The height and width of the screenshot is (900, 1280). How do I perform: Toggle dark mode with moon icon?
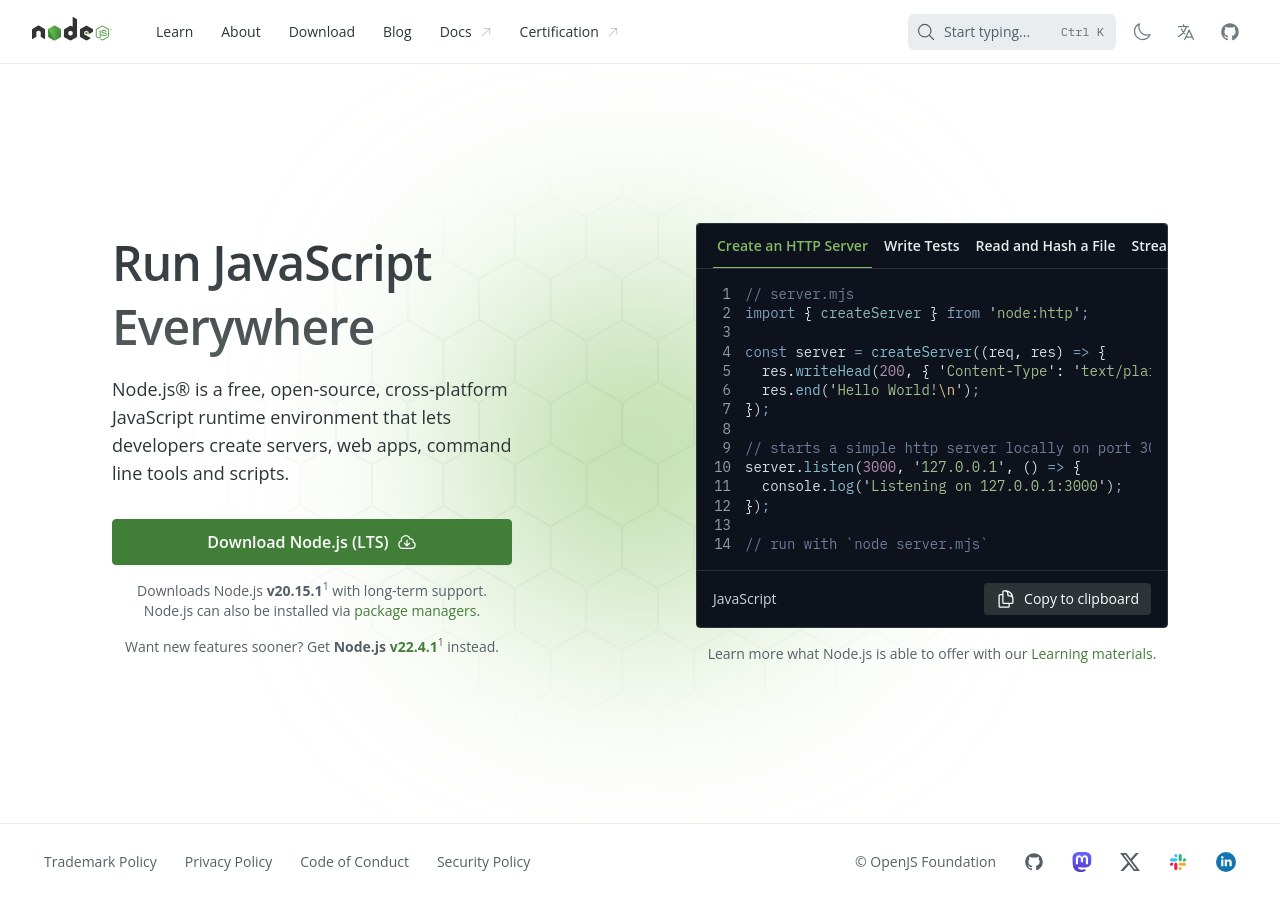(1142, 32)
